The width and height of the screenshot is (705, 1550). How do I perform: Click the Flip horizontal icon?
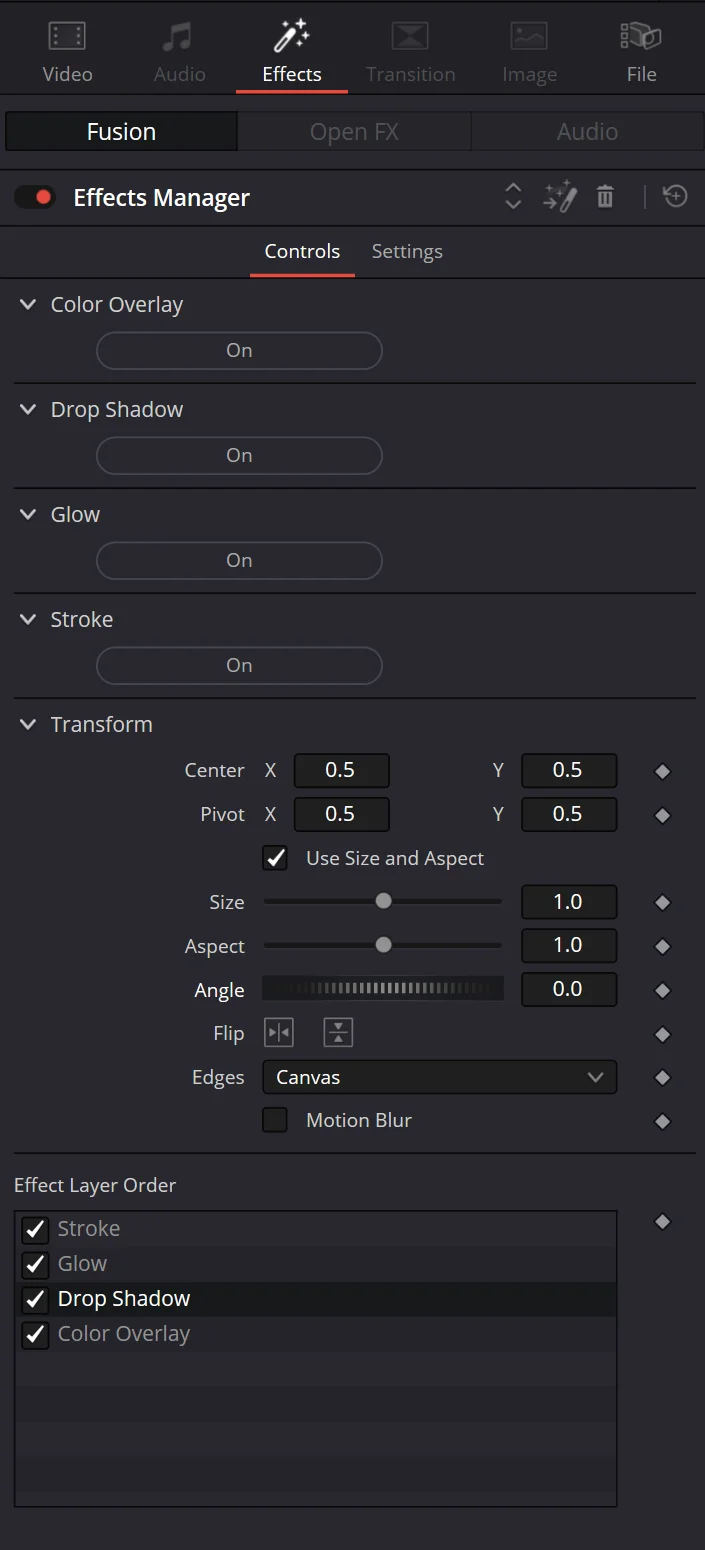point(279,1033)
